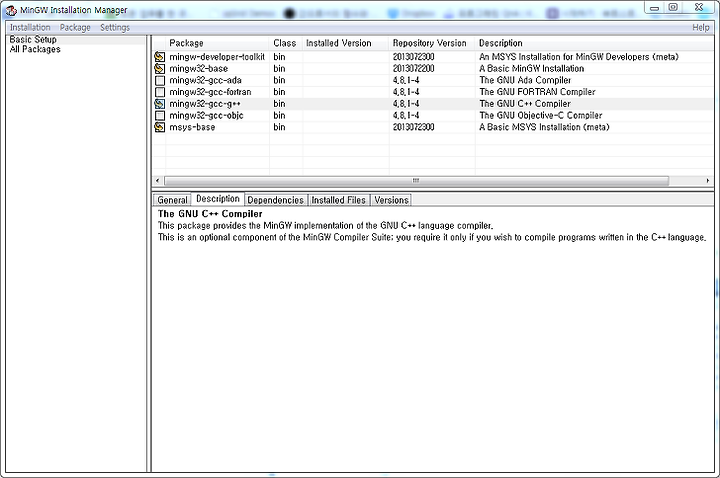The width and height of the screenshot is (720, 478).
Task: Select All Packages in the left pane
Action: pos(35,49)
